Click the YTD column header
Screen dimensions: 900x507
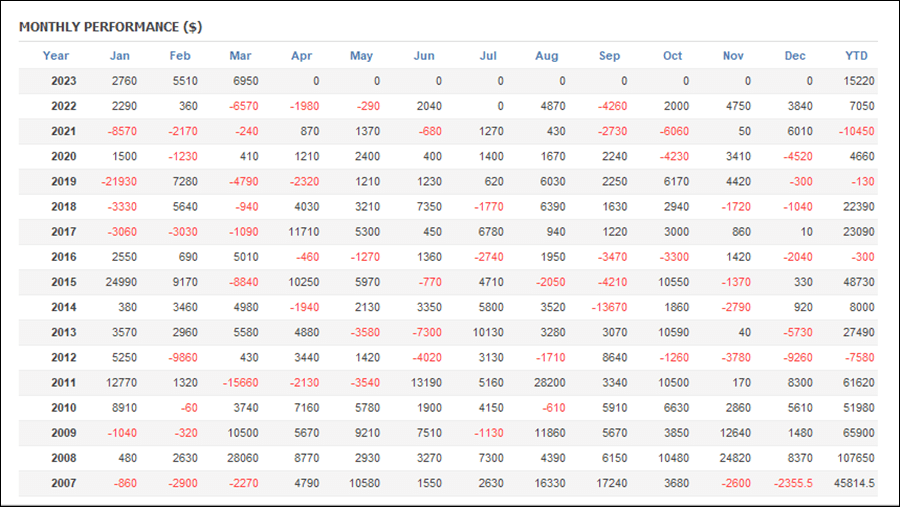(856, 56)
